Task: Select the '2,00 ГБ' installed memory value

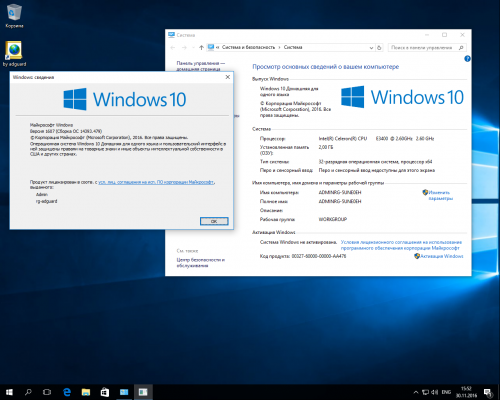Action: pos(326,147)
